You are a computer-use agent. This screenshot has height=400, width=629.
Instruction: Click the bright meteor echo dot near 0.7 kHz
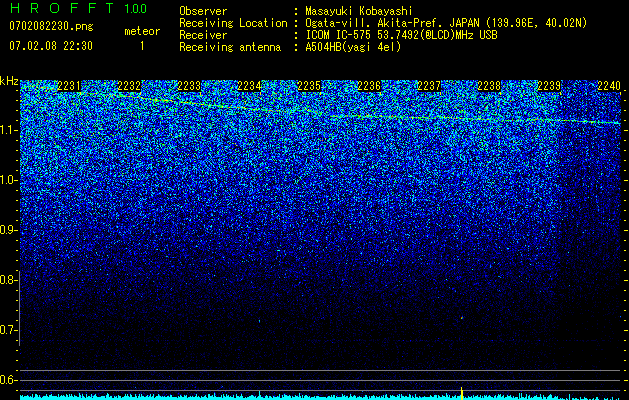462,318
